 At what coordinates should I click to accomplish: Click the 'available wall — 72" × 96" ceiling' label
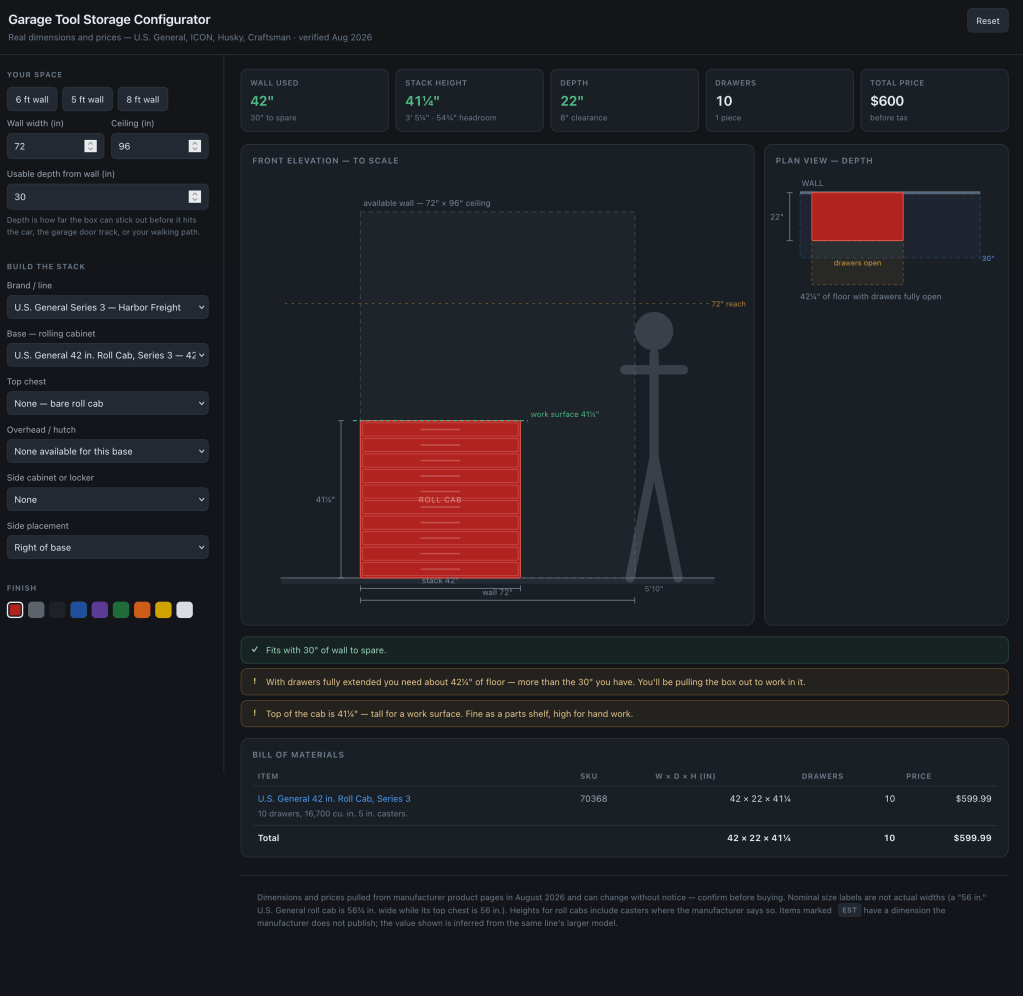[x=427, y=203]
